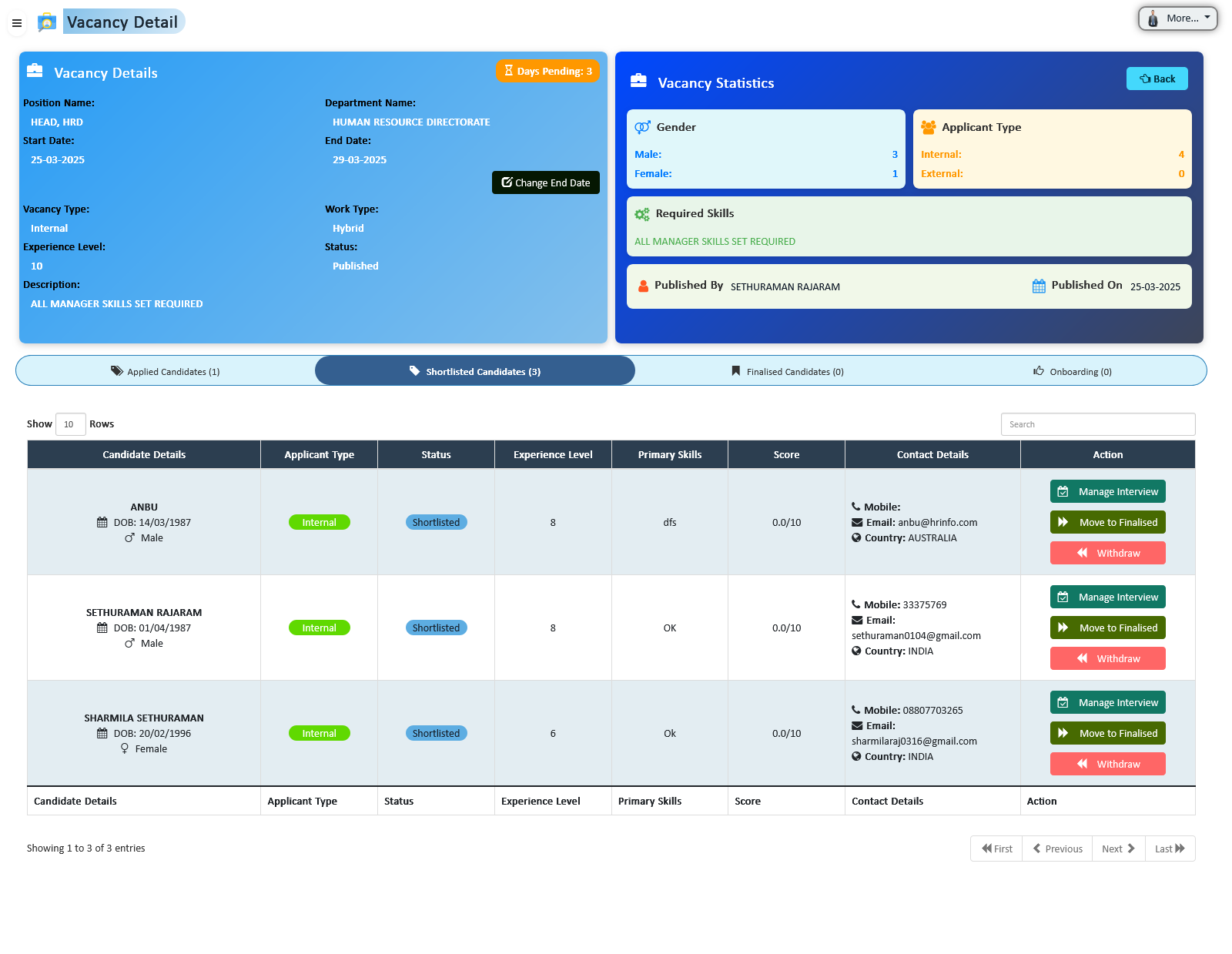Click the Published By person icon
This screenshot has height=954, width=1232.
[x=643, y=286]
